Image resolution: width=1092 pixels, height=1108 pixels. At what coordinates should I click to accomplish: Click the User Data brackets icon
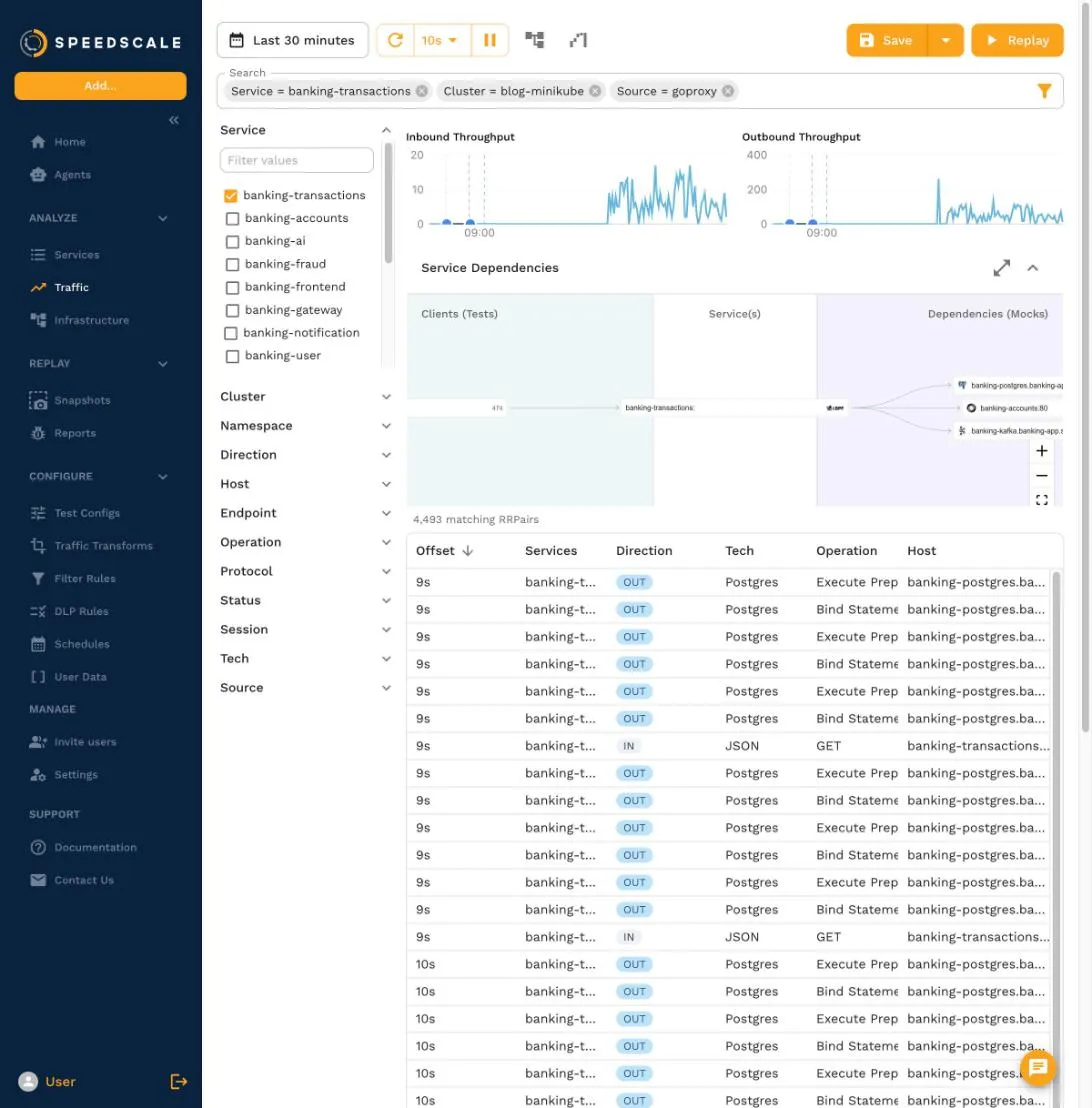[38, 677]
